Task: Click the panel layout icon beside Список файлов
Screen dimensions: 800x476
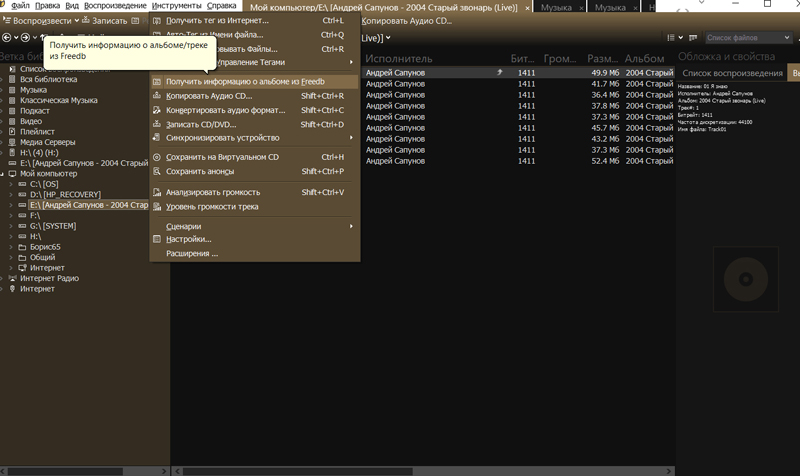Action: point(693,38)
